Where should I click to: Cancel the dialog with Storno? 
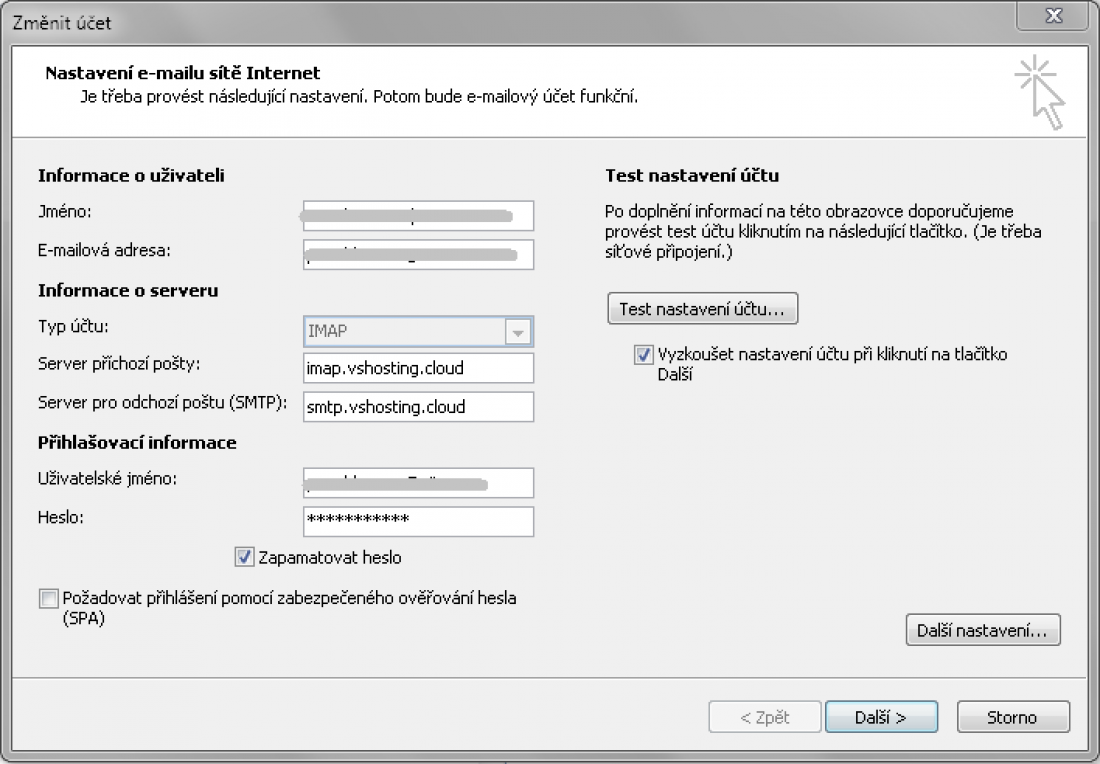point(1012,717)
